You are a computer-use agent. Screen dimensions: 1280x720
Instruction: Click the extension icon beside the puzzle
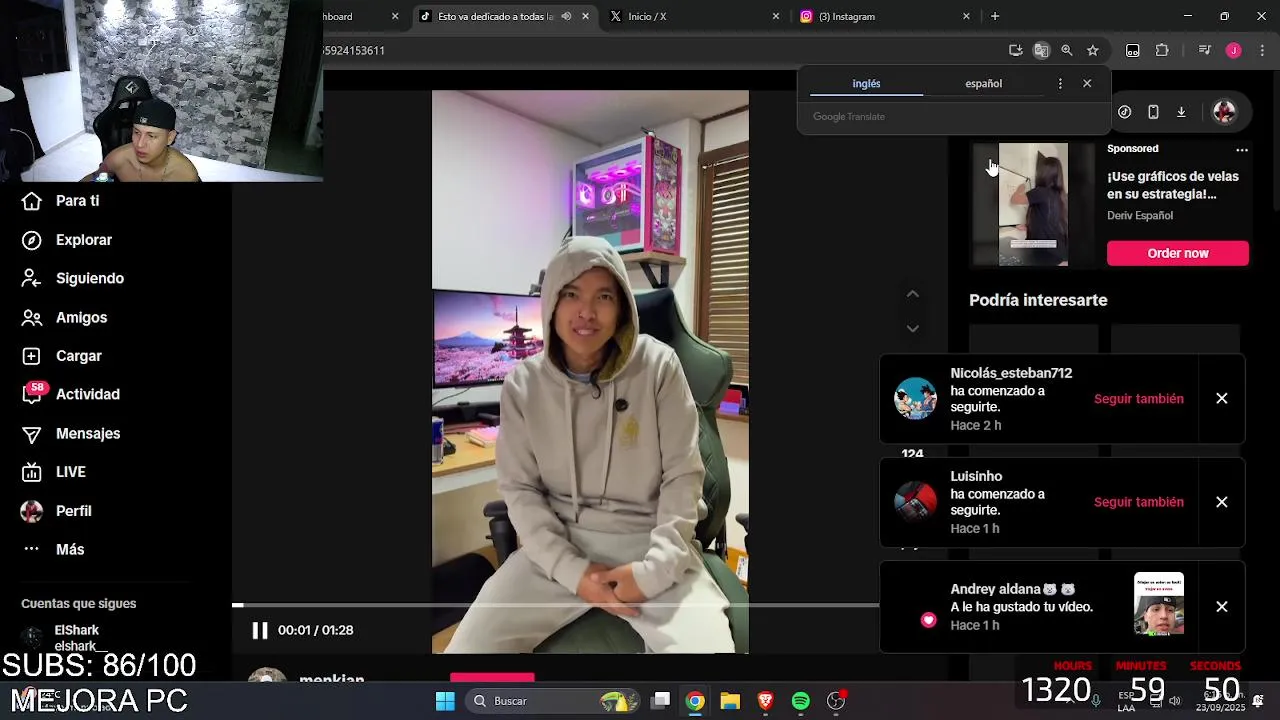[x=1133, y=50]
